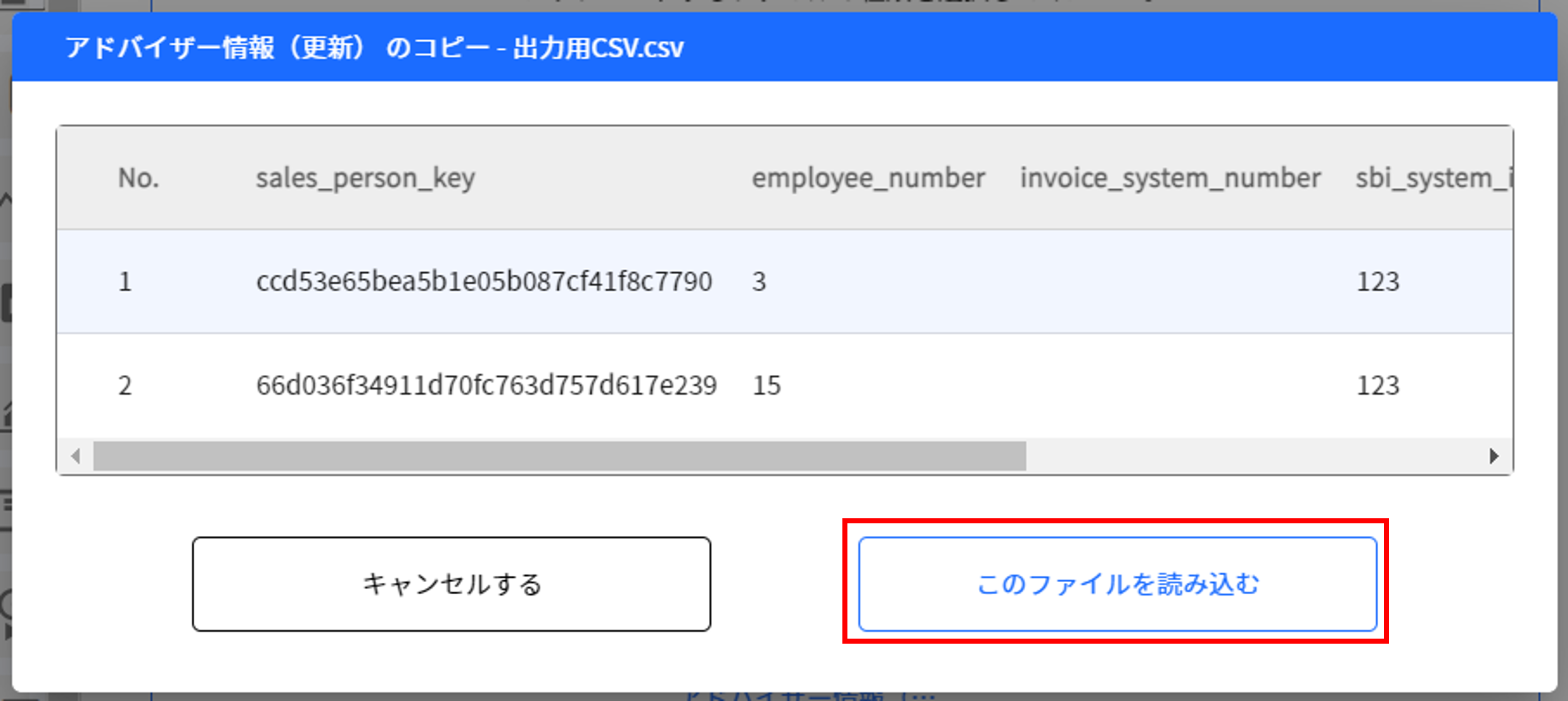Click the dialog title '出力用CSV.csv'
The height and width of the screenshot is (701, 1568).
[x=374, y=47]
